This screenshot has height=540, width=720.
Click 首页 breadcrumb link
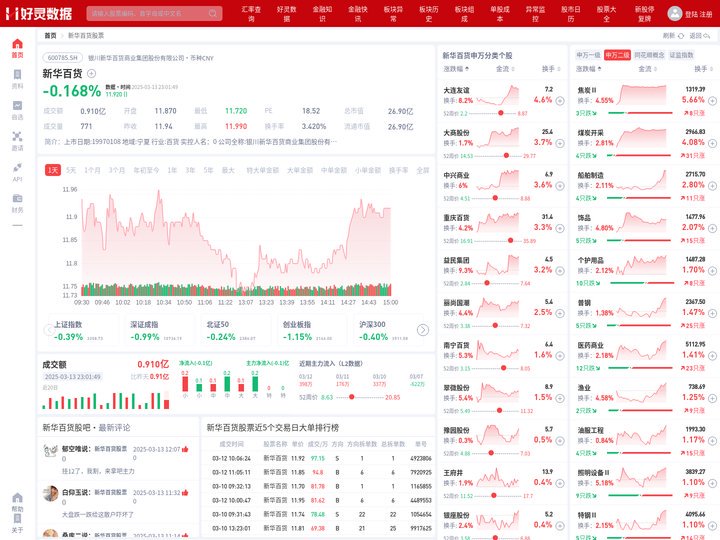point(50,35)
